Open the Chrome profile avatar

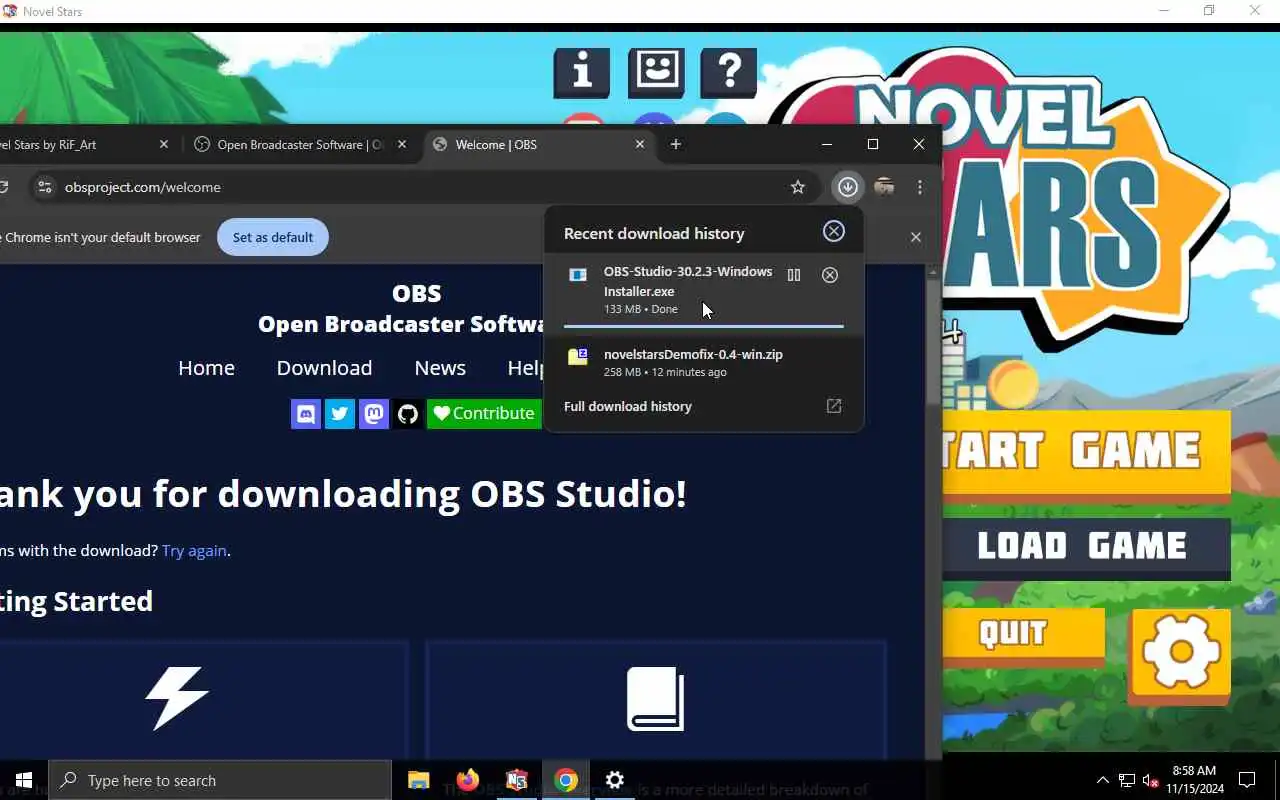click(884, 187)
